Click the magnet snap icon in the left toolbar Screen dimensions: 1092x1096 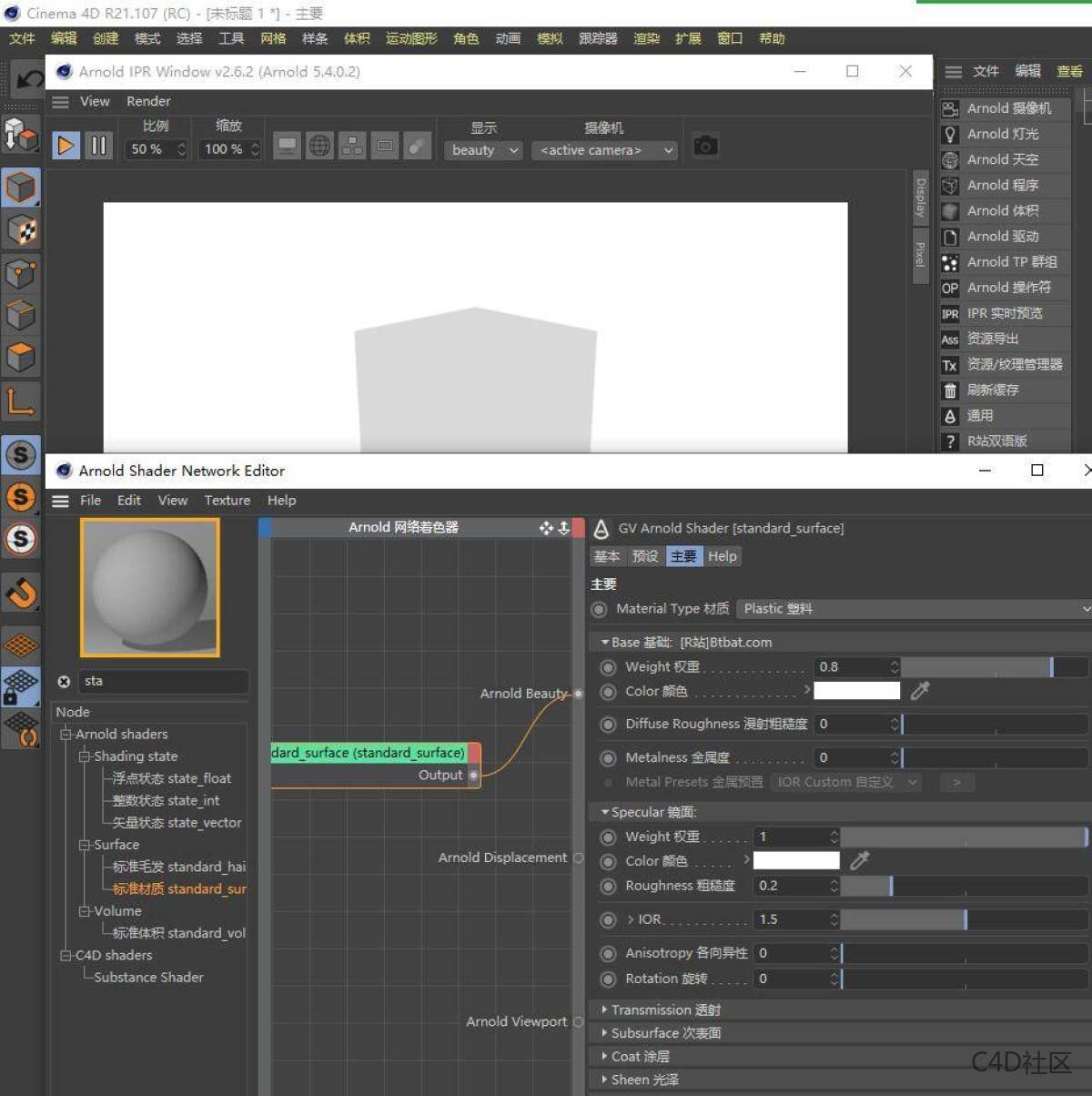click(21, 594)
